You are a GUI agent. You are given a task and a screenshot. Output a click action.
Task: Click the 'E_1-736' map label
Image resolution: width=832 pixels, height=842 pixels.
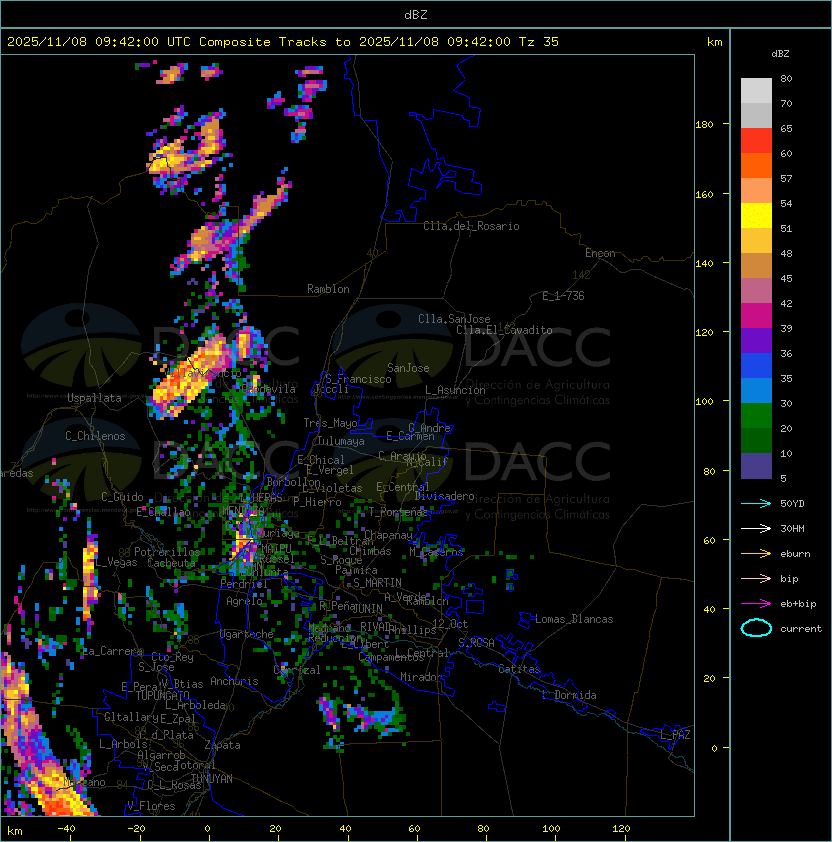coord(563,296)
